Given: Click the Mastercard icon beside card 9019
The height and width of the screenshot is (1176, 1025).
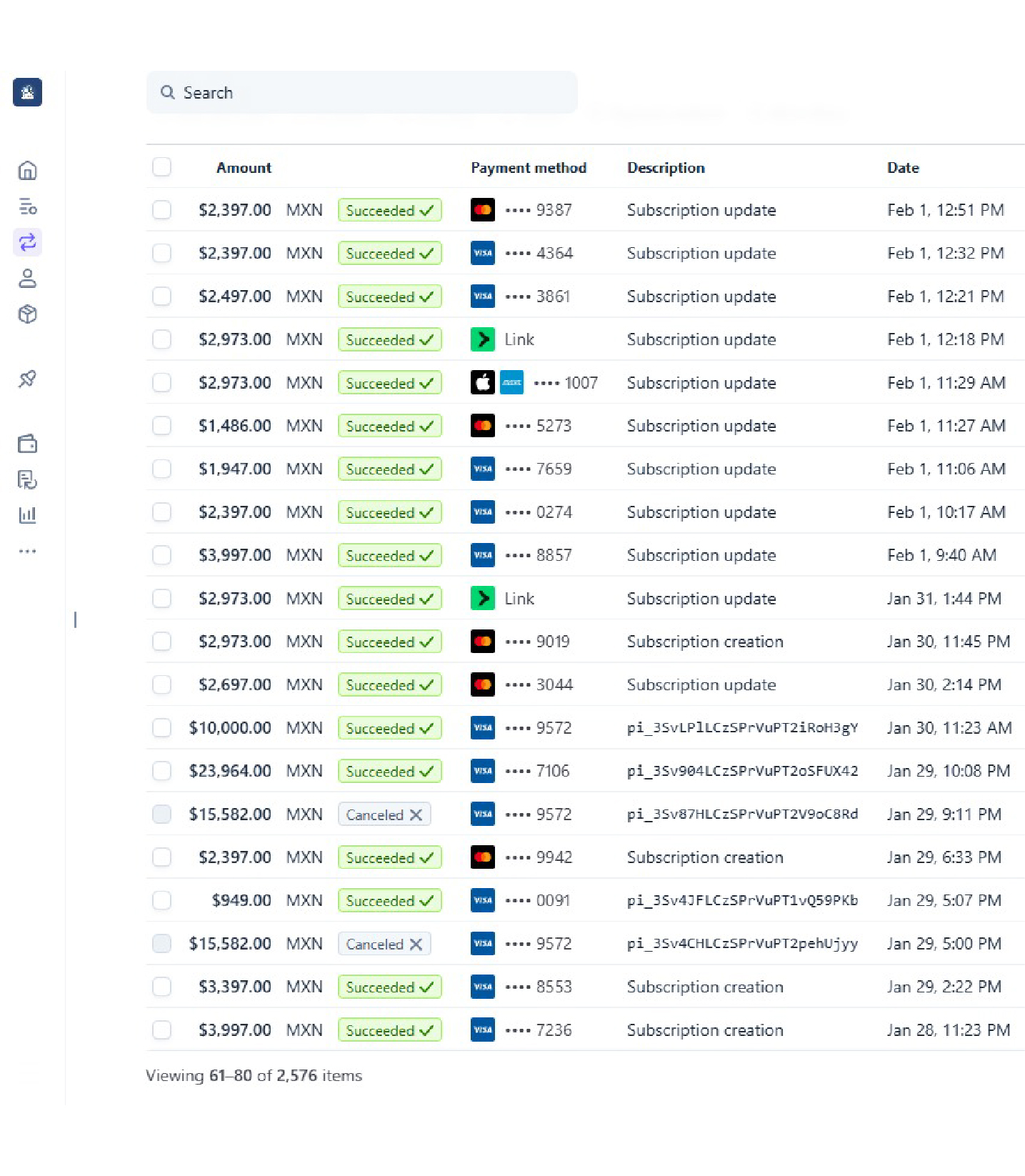Looking at the screenshot, I should pos(483,642).
